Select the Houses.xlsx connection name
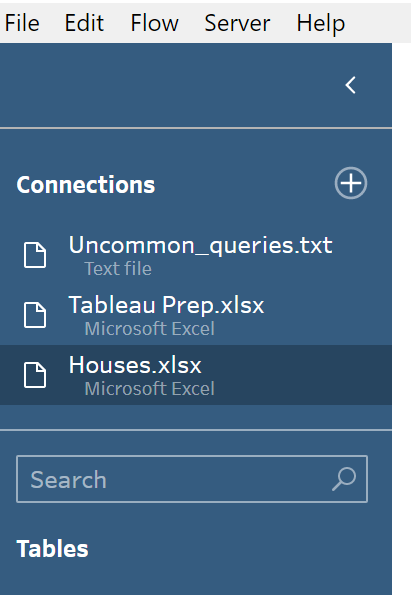 click(135, 365)
